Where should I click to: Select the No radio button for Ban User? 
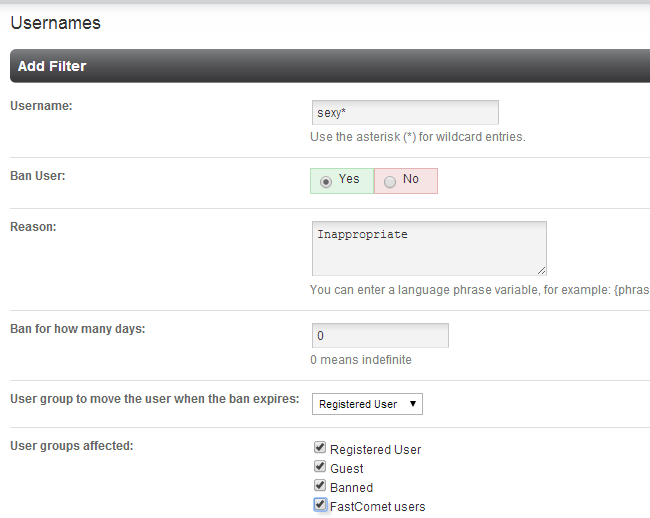coord(390,182)
